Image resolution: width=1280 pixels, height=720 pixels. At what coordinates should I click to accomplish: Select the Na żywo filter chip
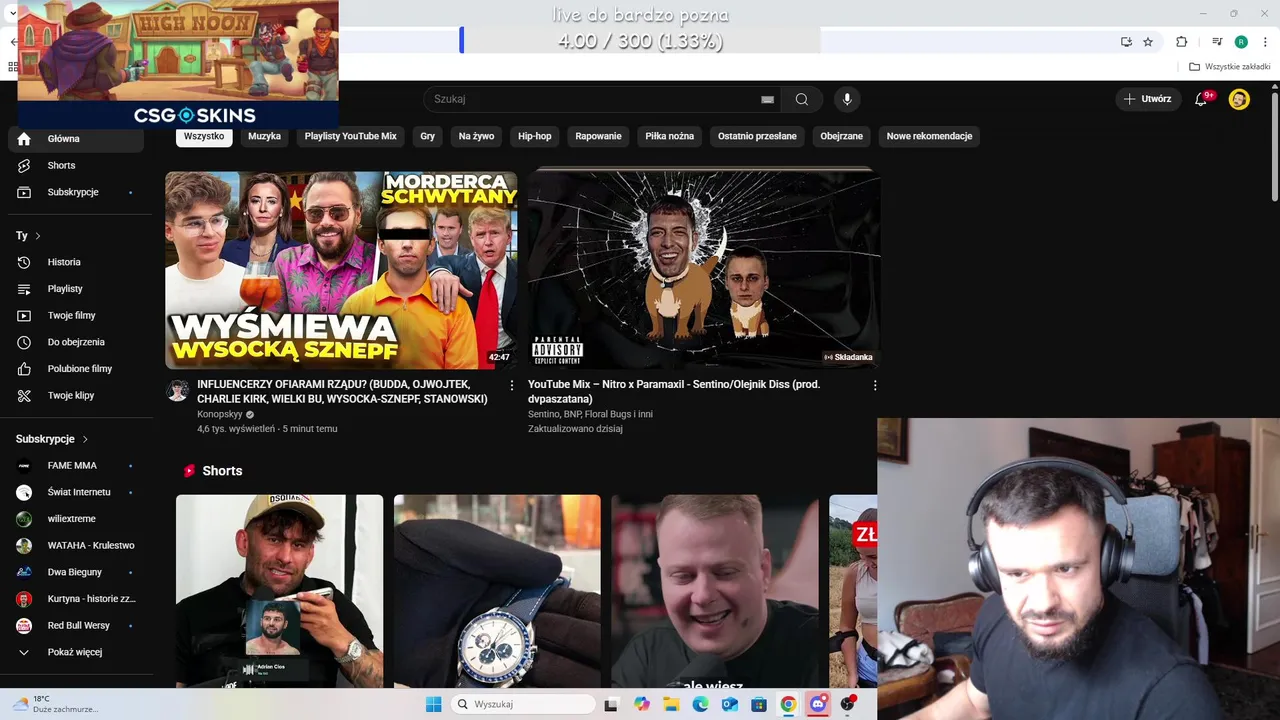[477, 136]
